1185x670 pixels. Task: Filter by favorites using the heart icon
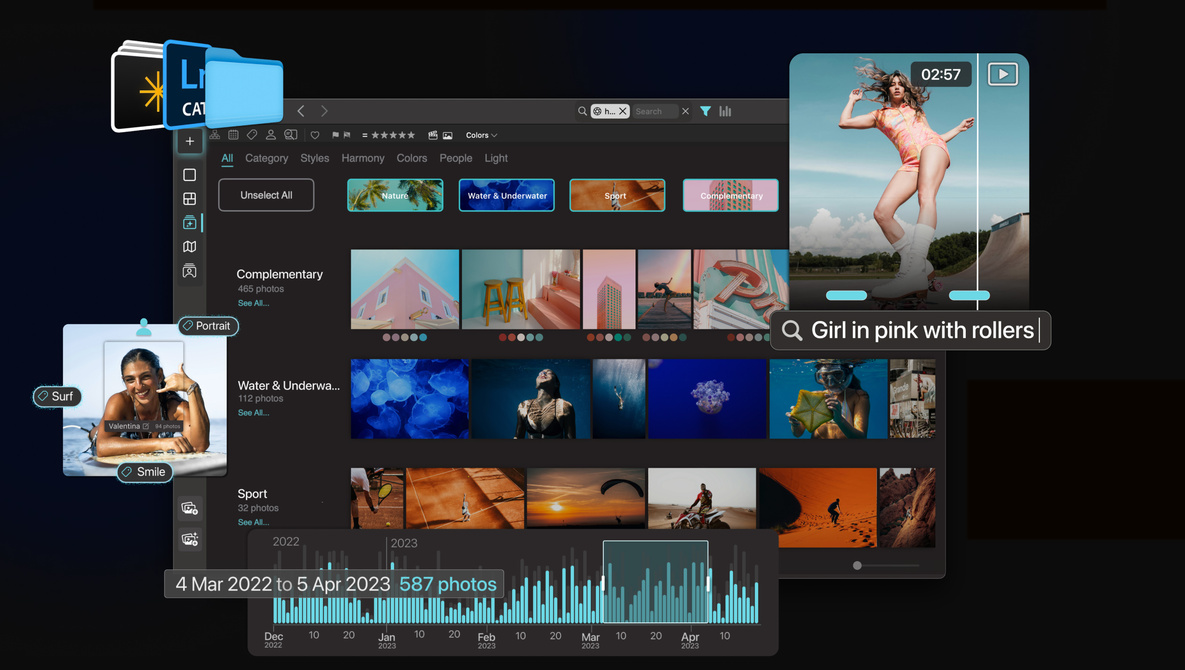(x=314, y=135)
